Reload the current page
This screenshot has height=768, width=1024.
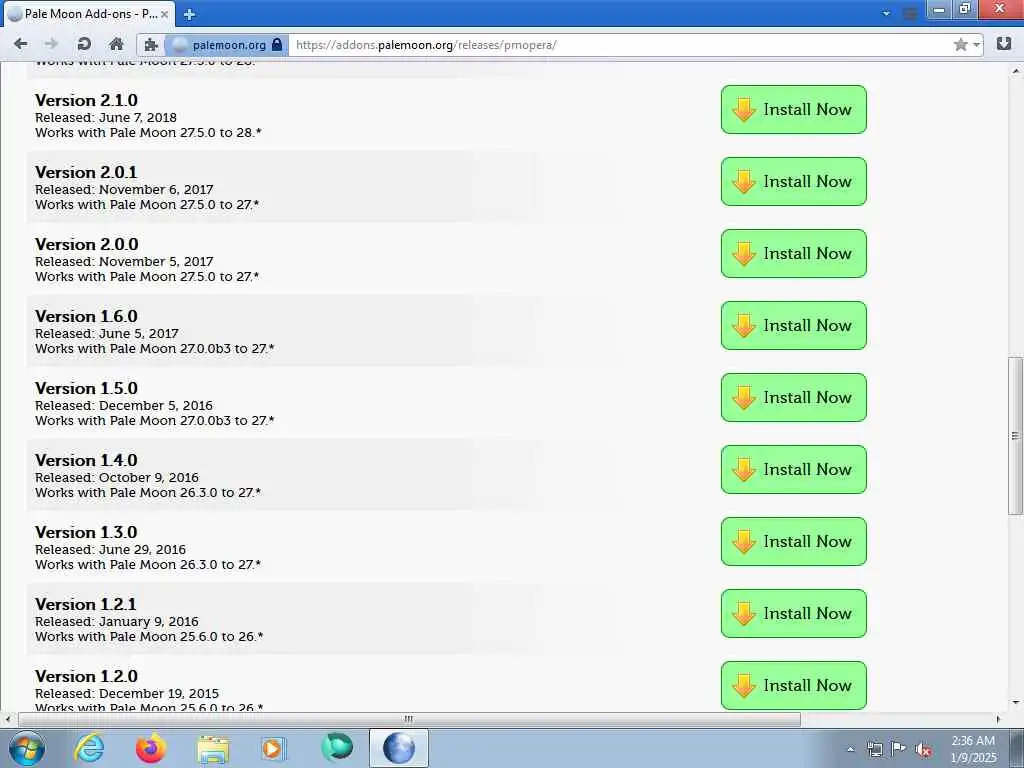84,44
